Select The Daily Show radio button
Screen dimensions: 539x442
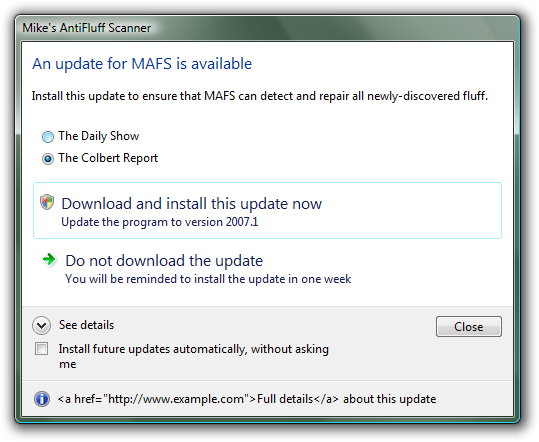click(48, 137)
